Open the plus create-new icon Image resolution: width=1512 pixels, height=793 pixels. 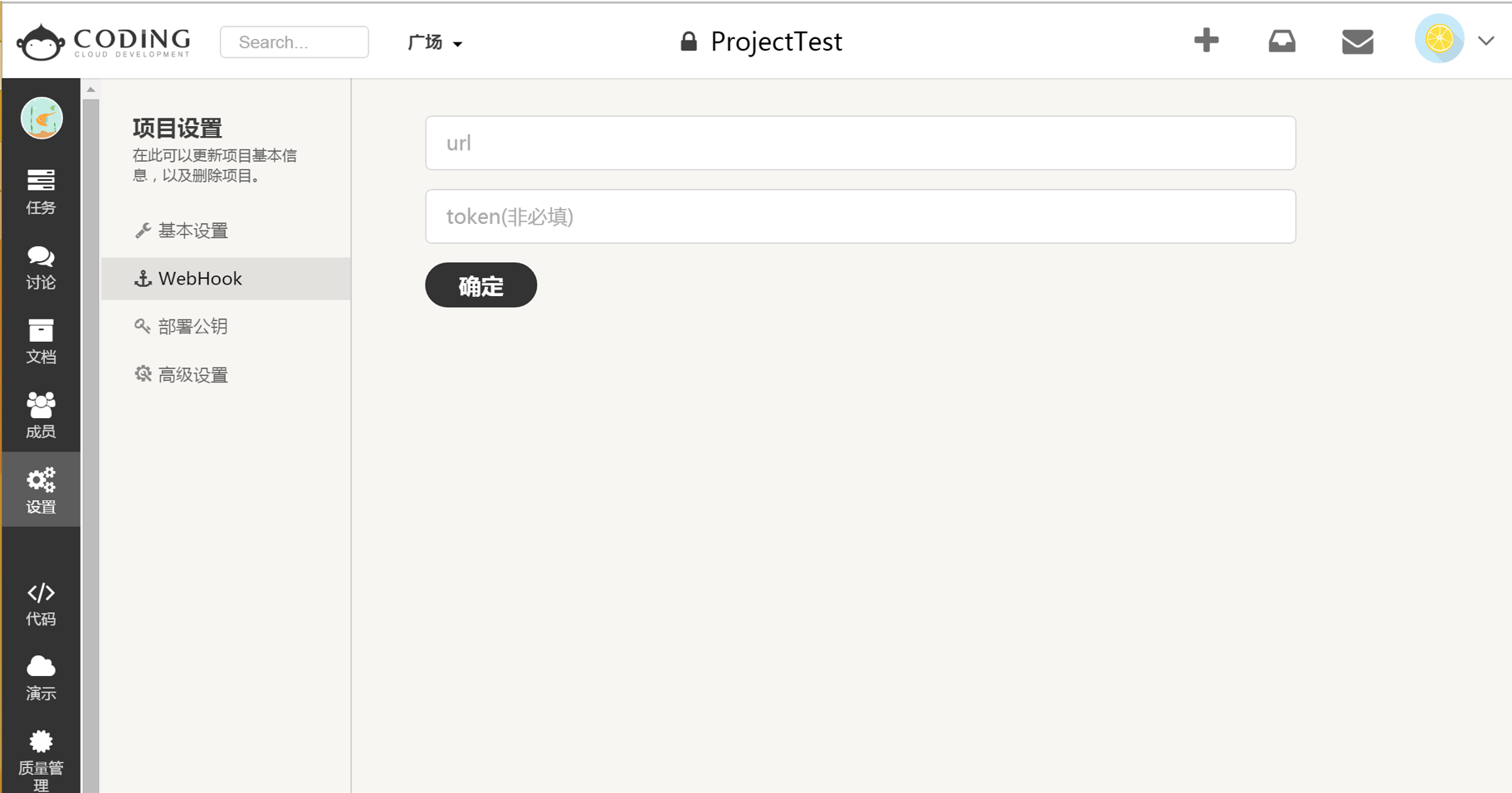click(x=1206, y=41)
